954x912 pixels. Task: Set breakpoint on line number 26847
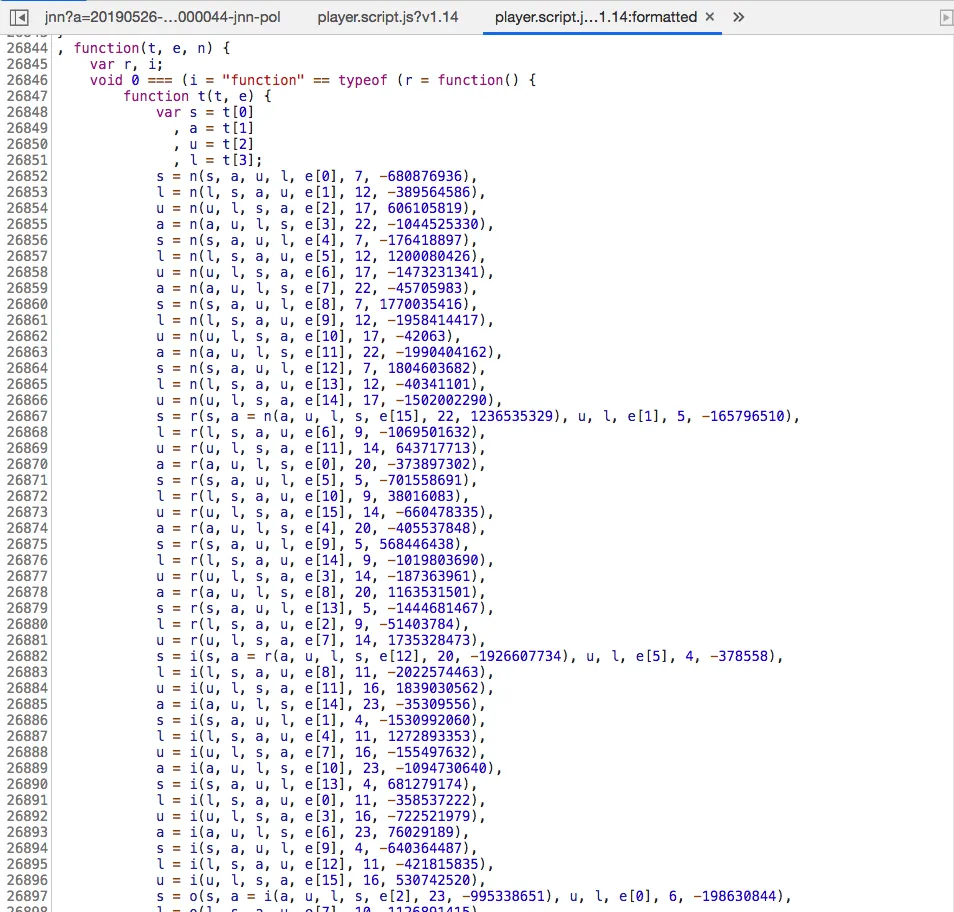[27, 96]
